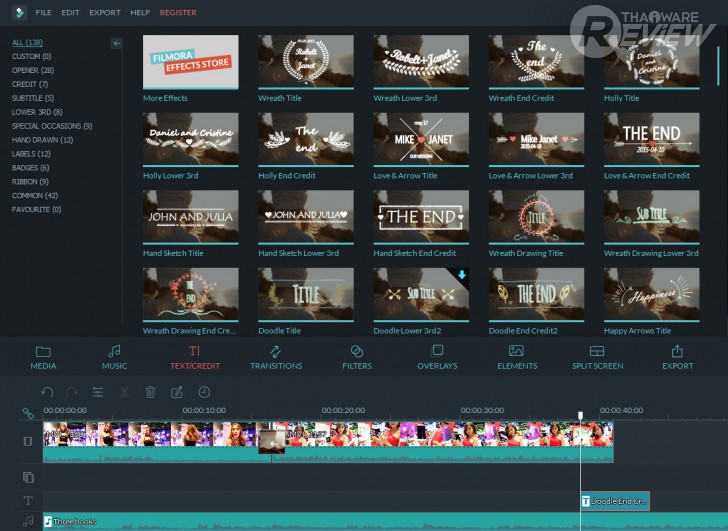Switch to the FILTERS tab
728x531 pixels.
point(357,357)
